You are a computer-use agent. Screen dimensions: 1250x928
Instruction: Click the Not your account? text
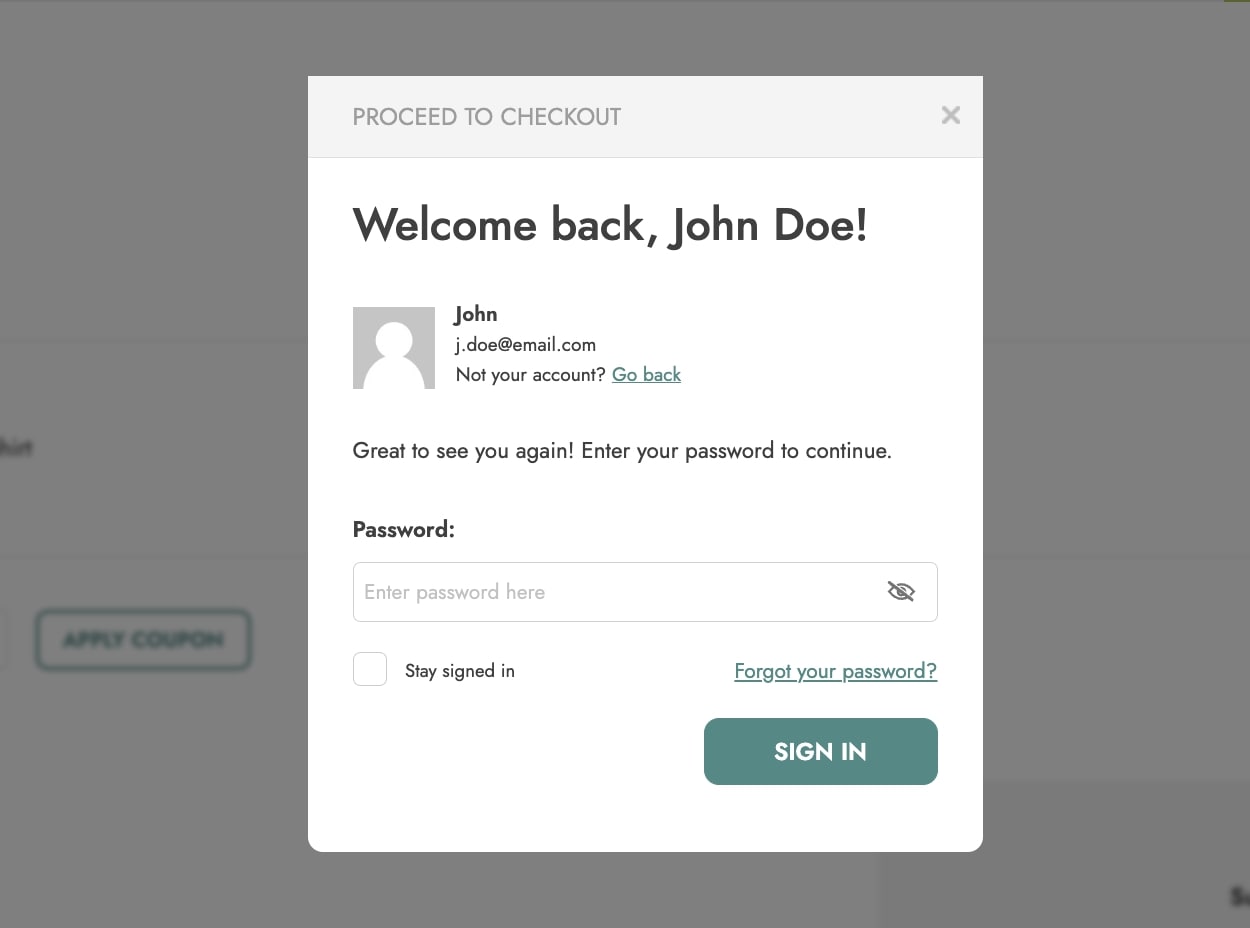coord(531,375)
